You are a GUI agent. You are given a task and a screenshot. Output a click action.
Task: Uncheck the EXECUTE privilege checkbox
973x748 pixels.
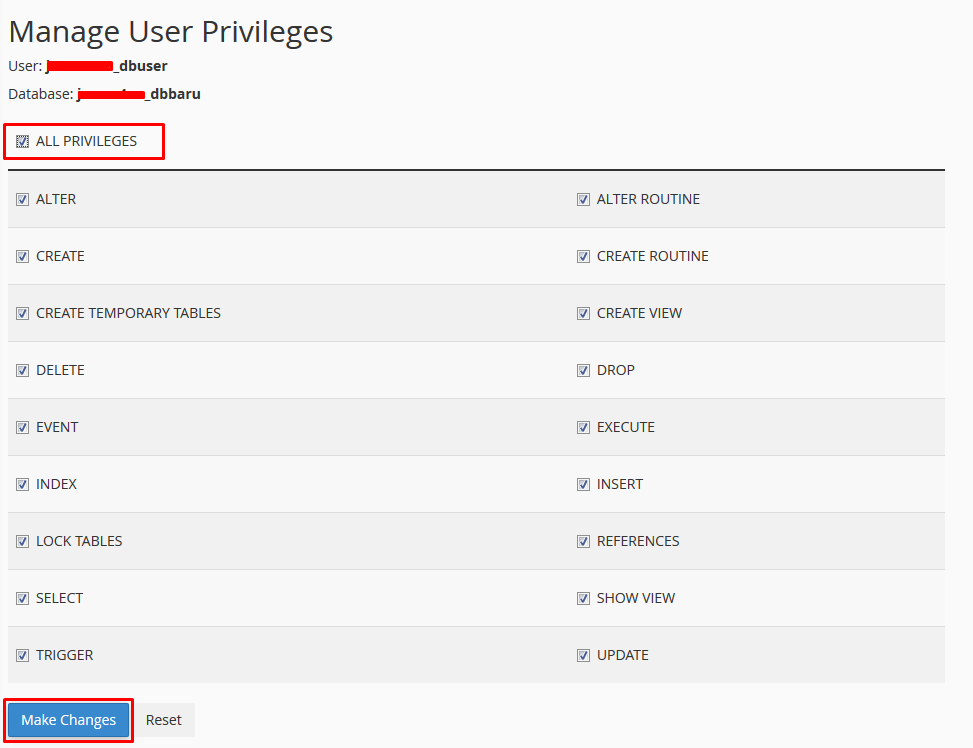point(583,428)
